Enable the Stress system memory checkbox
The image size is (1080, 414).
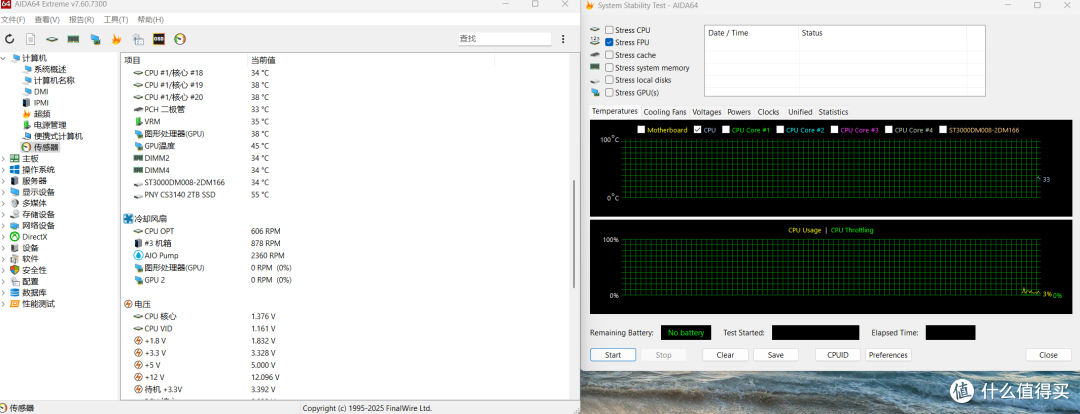[609, 68]
